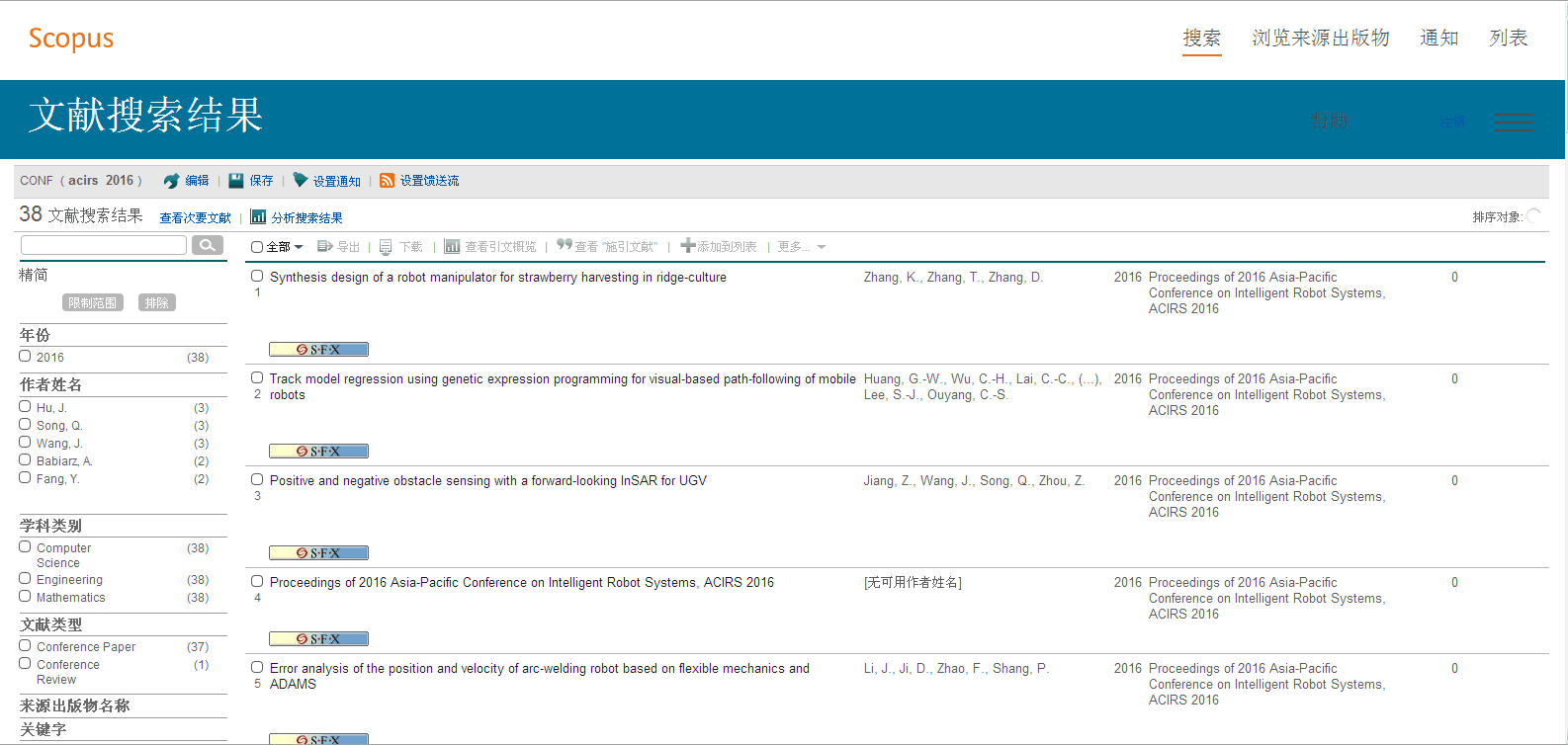Click inside the refine results search field
Viewport: 1568px width, 745px height.
pyautogui.click(x=104, y=245)
